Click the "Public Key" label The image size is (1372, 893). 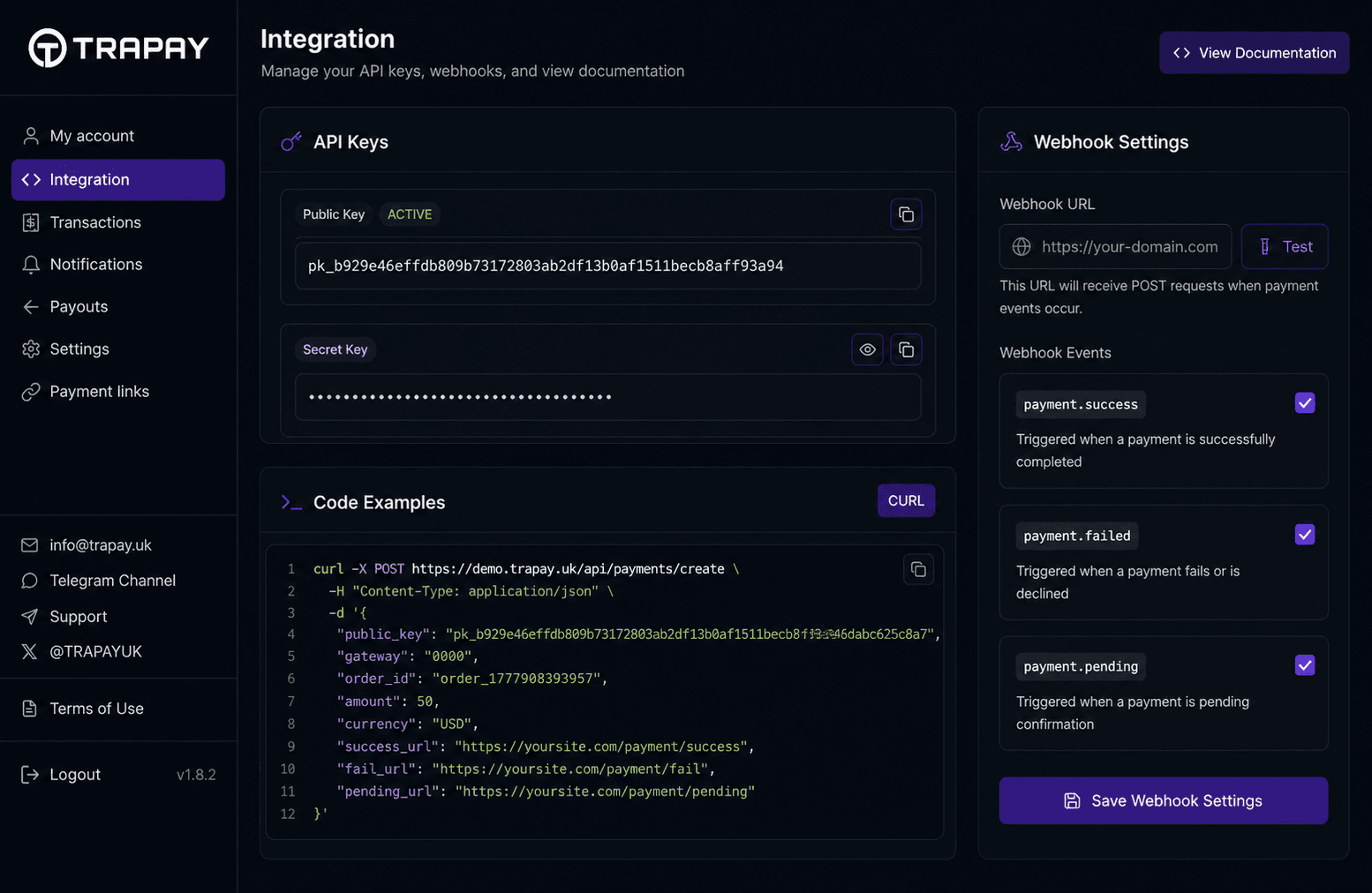334,214
